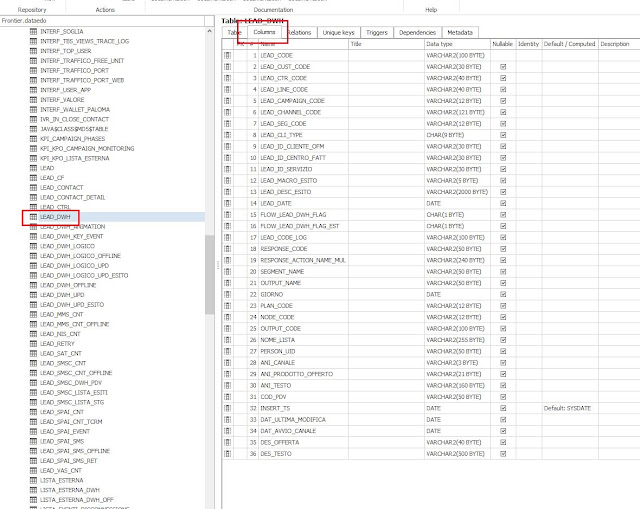Click the table icon beside KPI_CAMPAIGN_PHASES
This screenshot has height=509, width=640.
(x=33, y=139)
